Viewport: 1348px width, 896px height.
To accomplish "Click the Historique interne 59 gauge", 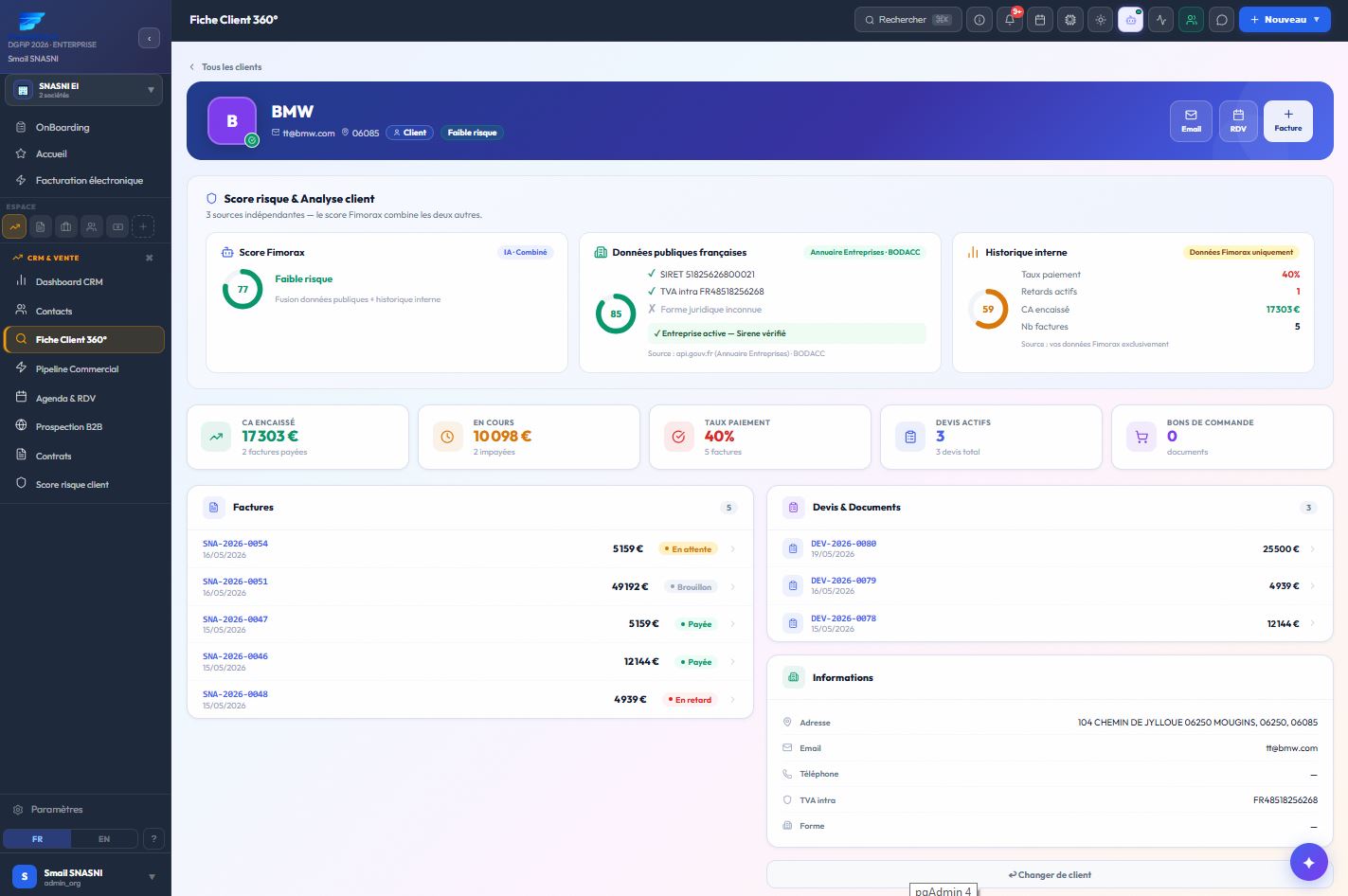I will coord(988,309).
